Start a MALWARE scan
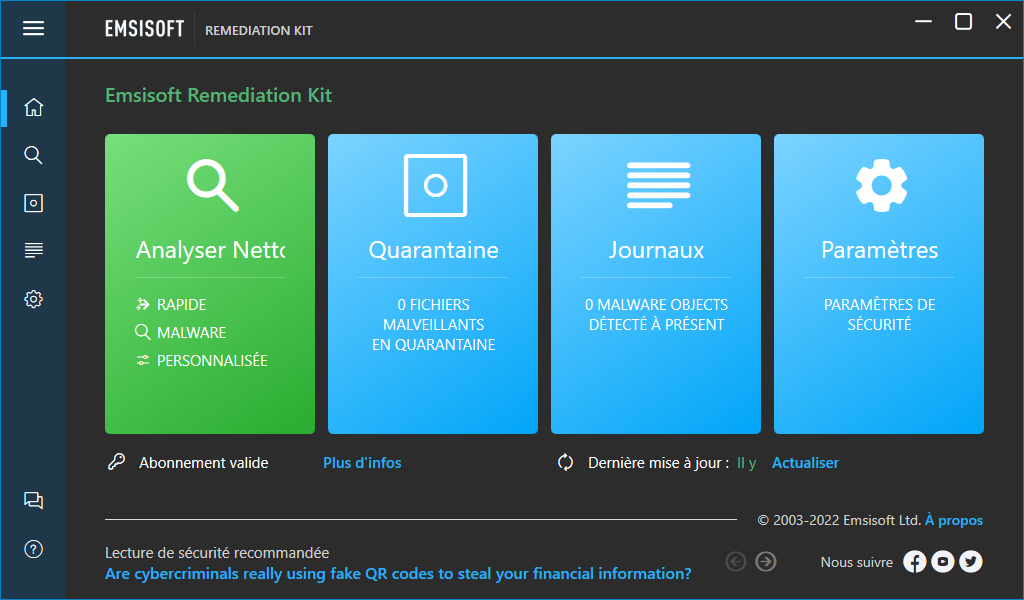 pos(180,332)
